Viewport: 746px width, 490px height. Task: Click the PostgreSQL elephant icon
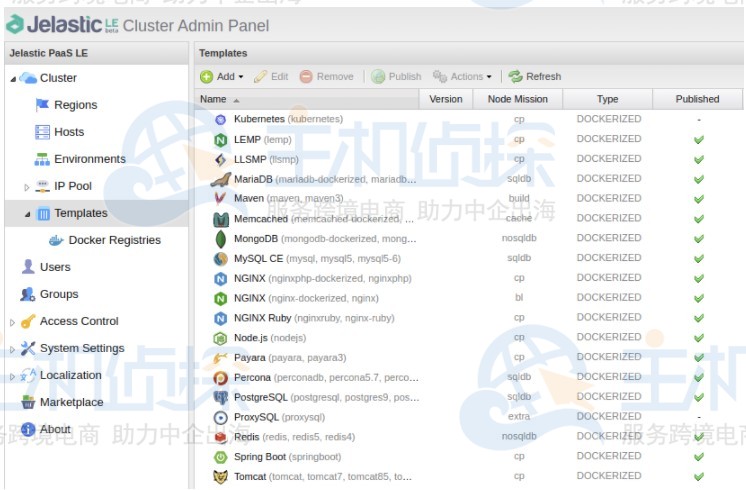coord(220,398)
